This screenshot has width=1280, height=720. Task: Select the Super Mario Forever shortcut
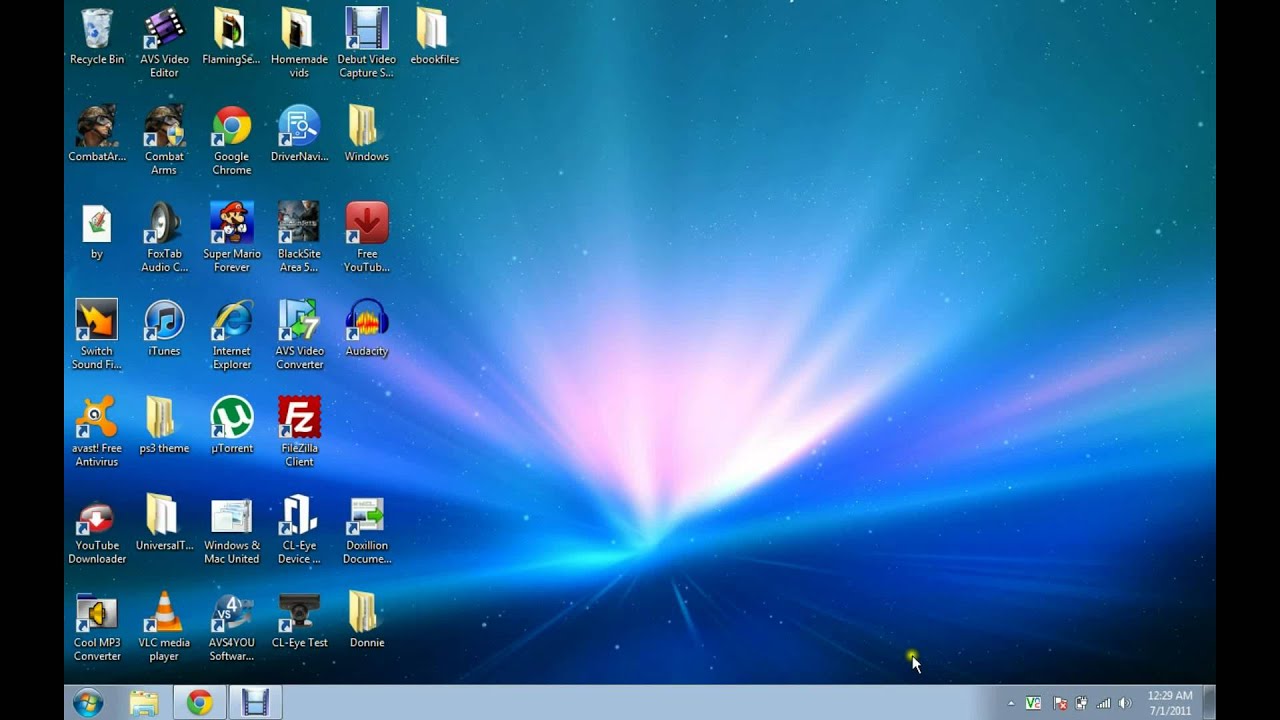pos(231,237)
